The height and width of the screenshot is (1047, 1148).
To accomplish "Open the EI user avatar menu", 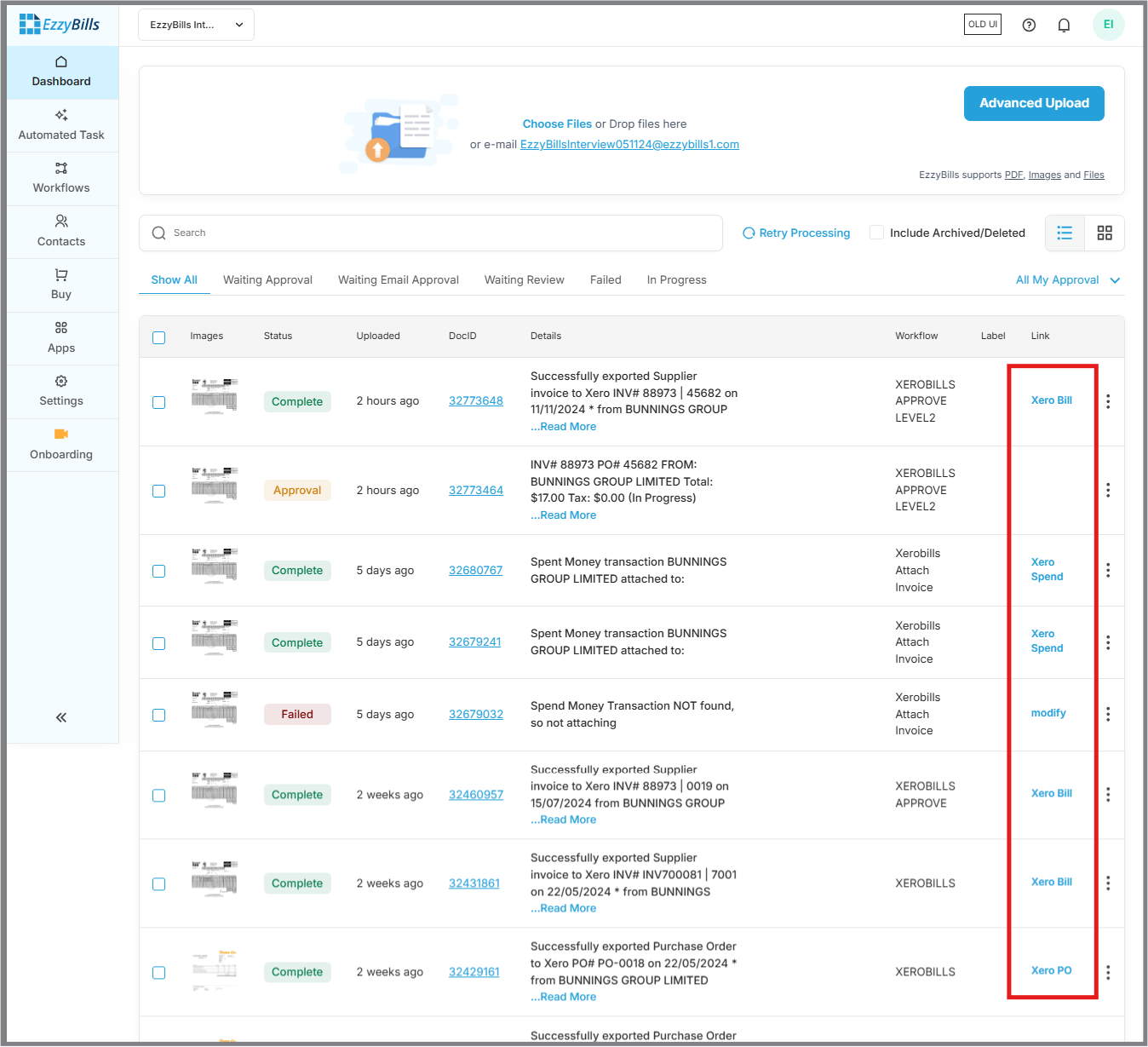I will coord(1108,25).
